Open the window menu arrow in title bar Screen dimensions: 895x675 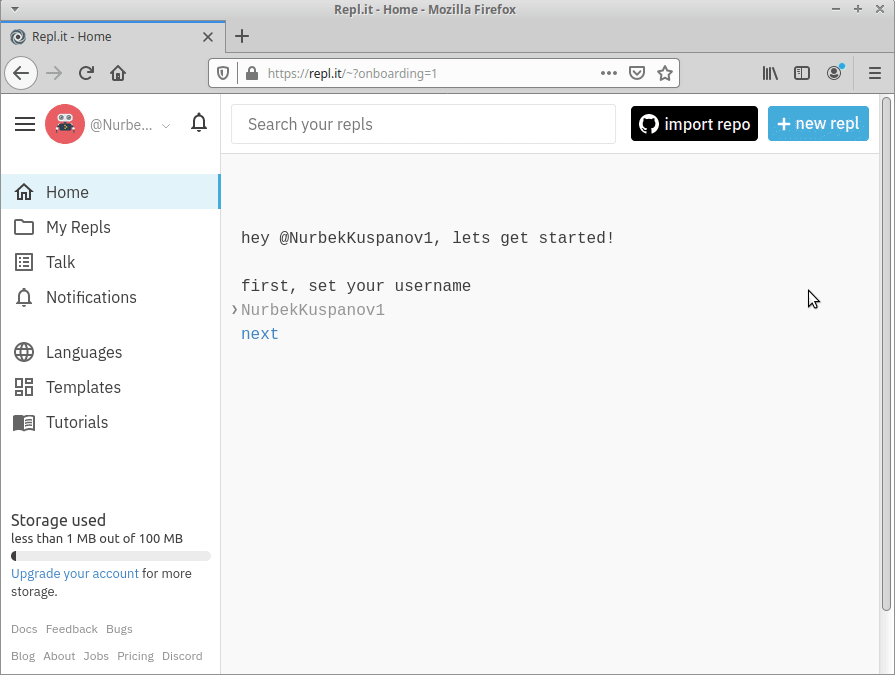15,9
